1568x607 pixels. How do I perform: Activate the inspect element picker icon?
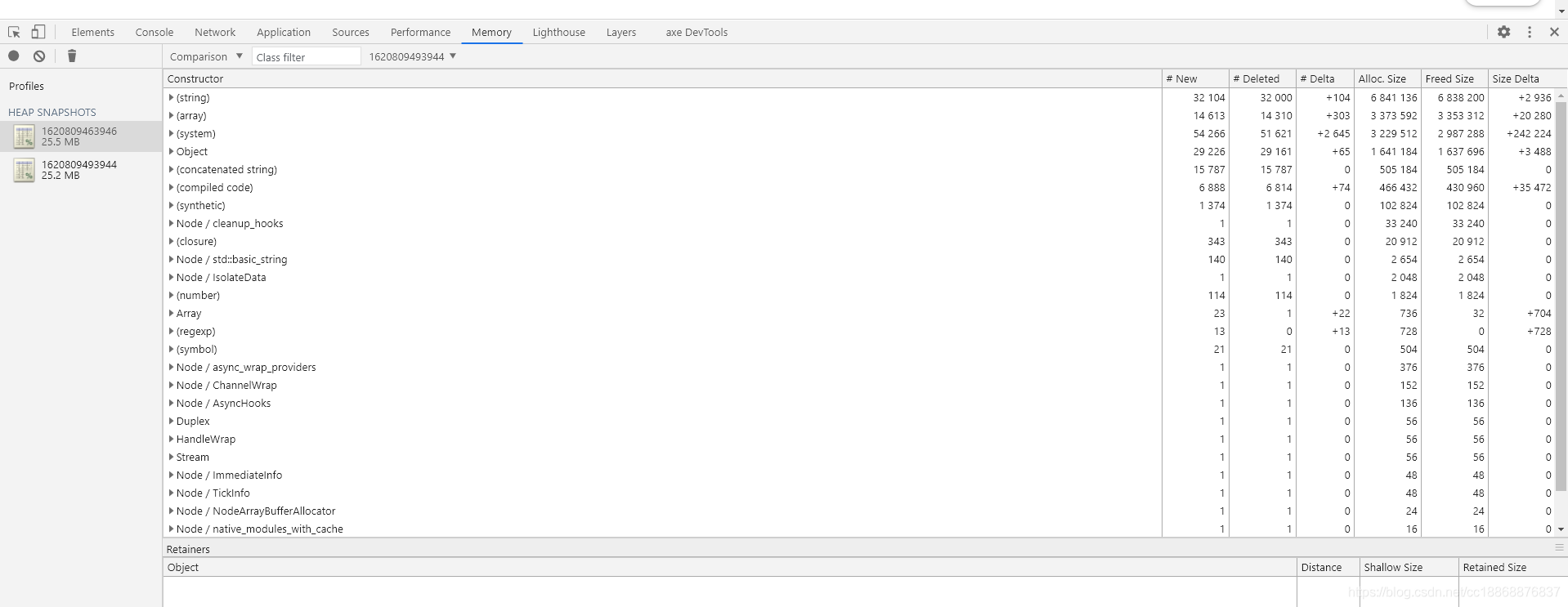(14, 32)
